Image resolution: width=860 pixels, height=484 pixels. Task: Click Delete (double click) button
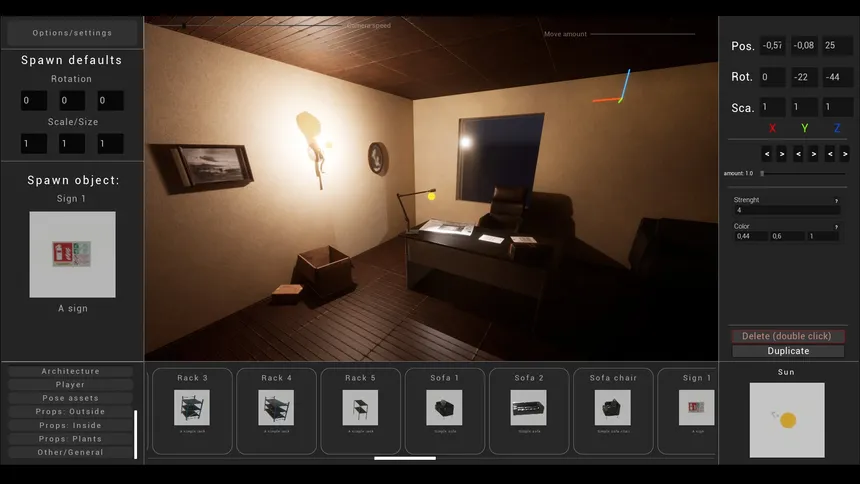click(x=787, y=336)
